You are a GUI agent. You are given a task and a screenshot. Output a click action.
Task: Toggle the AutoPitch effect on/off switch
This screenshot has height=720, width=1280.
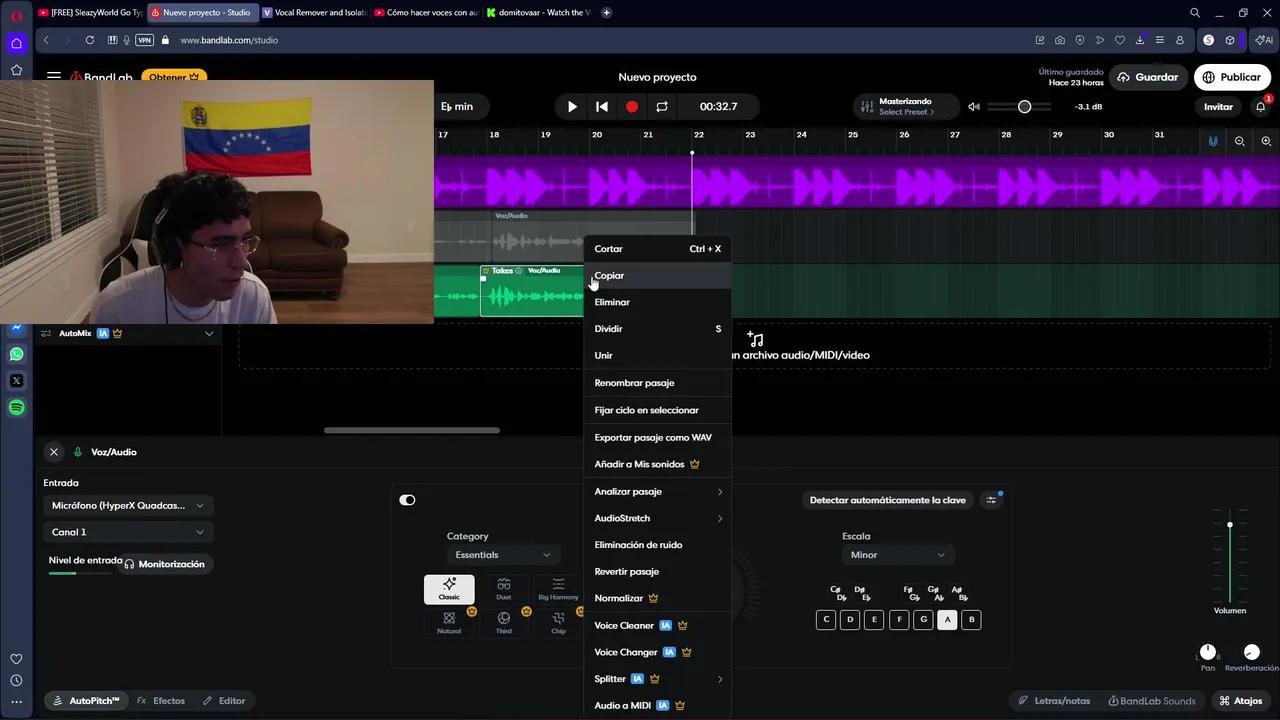pos(407,500)
